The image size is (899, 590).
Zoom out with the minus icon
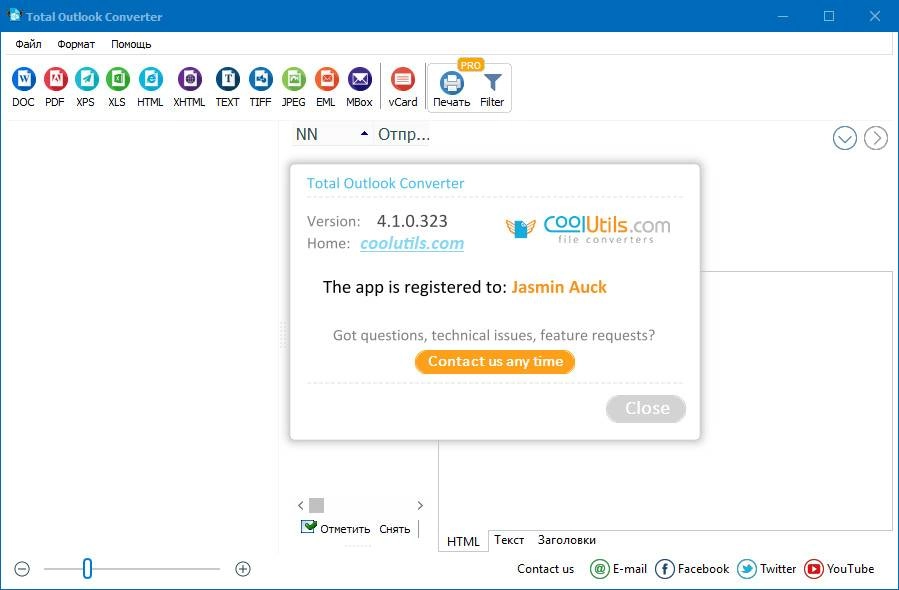[x=22, y=569]
